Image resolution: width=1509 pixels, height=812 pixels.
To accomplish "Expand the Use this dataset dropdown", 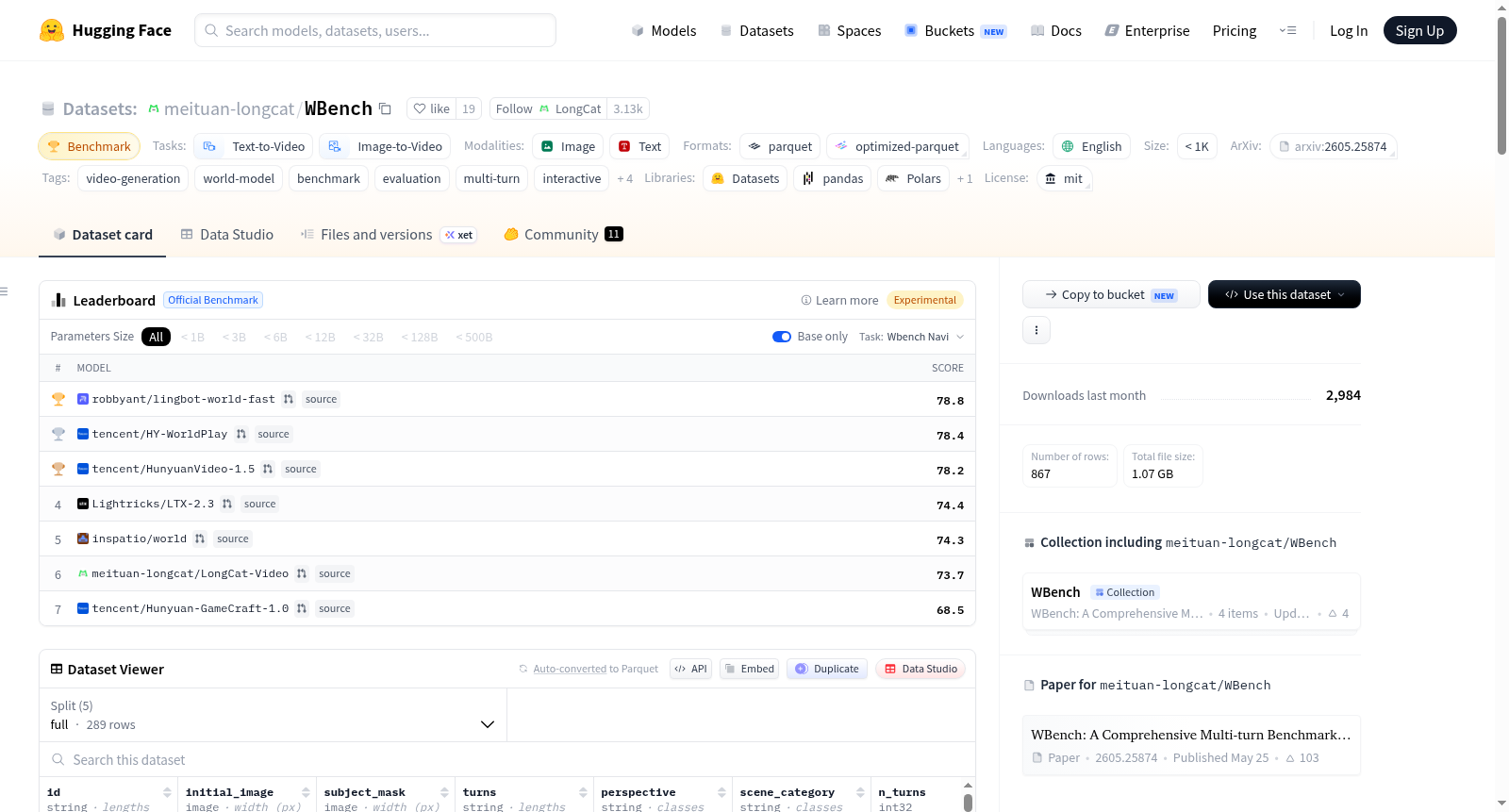I will click(x=1285, y=294).
